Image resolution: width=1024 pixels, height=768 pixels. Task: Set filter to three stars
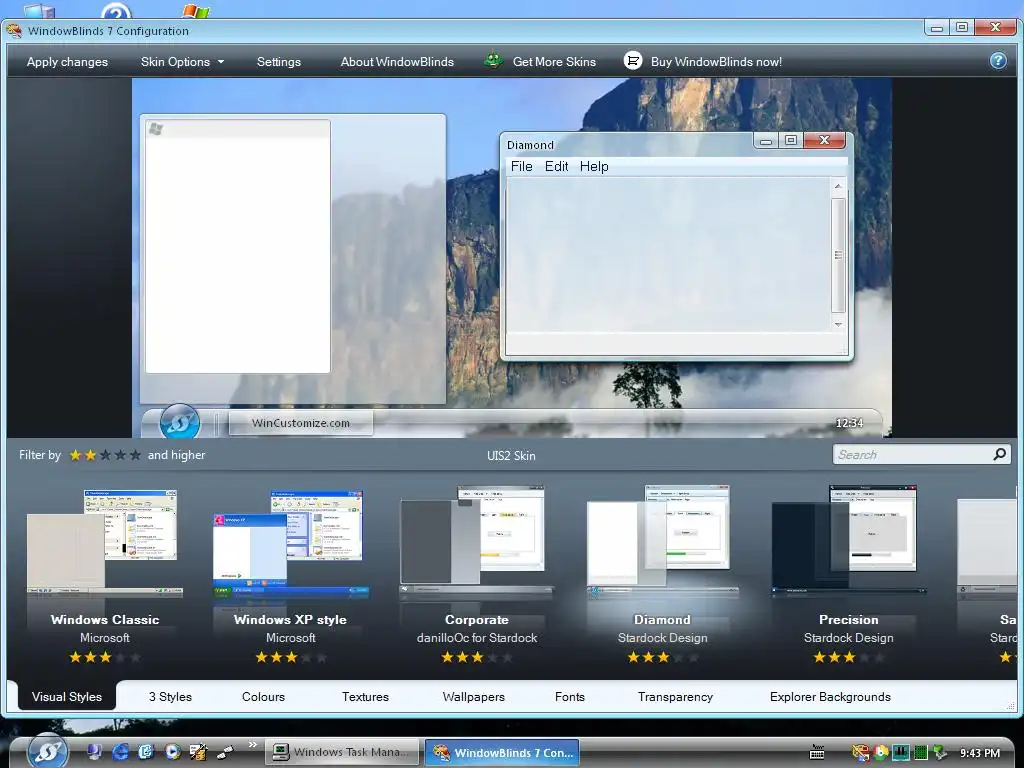105,455
